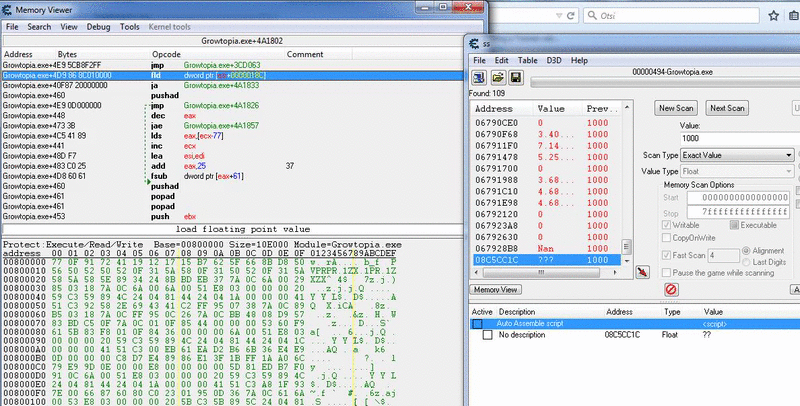This screenshot has height=406, width=800.
Task: Toggle the Fast Scan checkbox
Action: pos(667,255)
